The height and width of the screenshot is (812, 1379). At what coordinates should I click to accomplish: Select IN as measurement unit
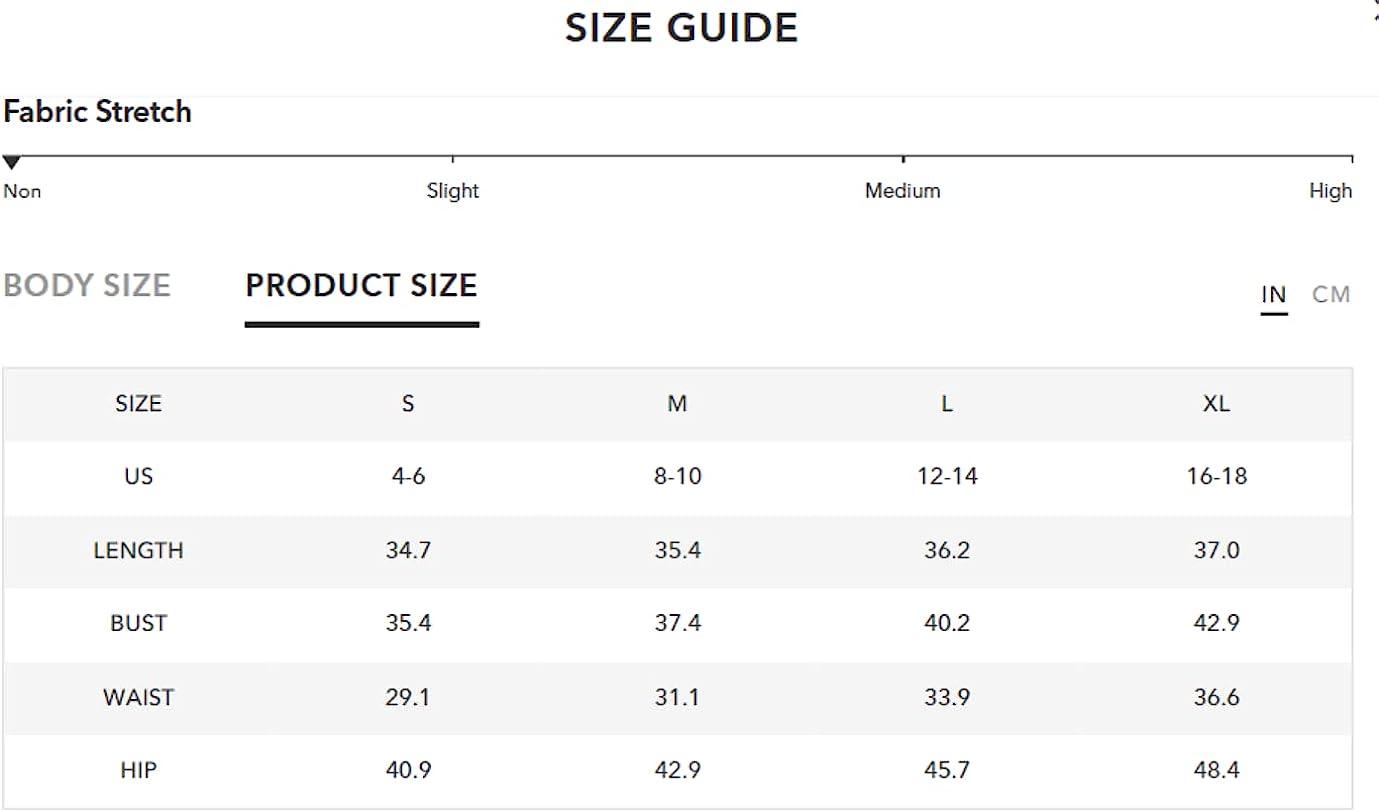click(x=1273, y=294)
